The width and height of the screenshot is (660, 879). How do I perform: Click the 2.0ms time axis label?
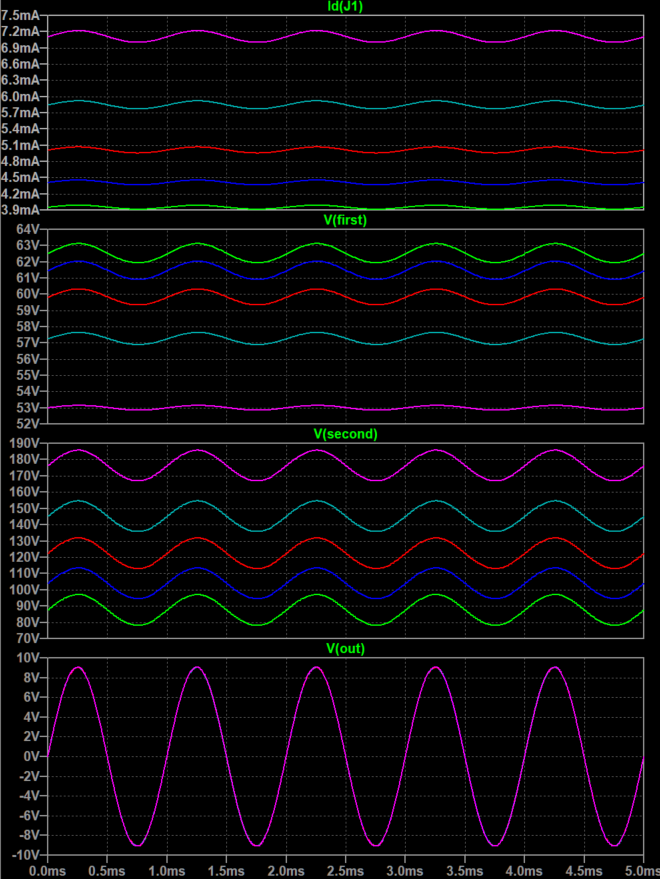(286, 871)
